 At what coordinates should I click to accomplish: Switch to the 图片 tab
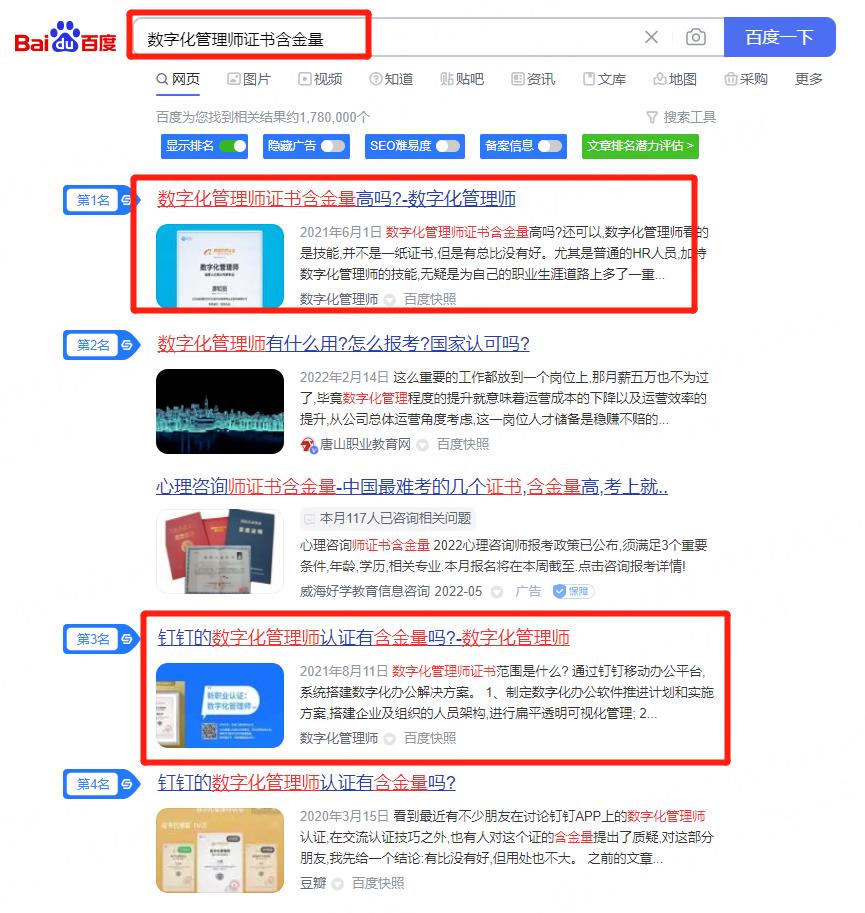click(249, 79)
